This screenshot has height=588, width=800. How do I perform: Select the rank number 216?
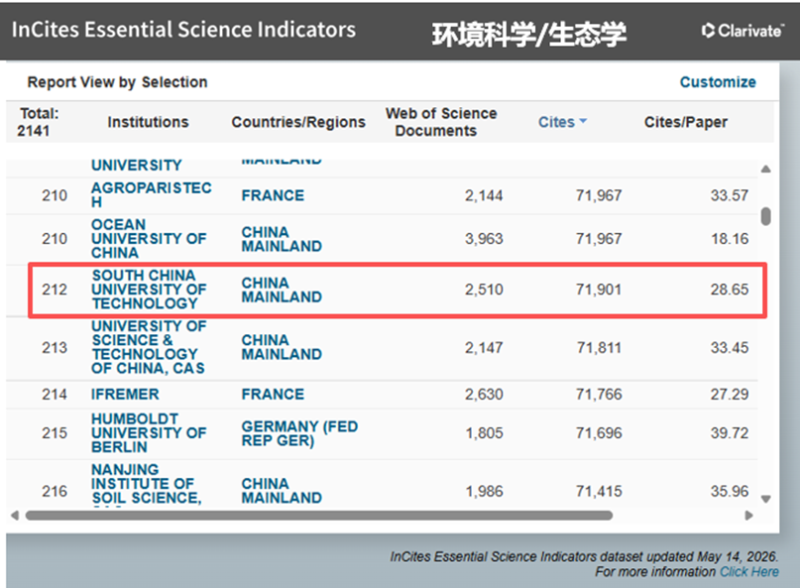point(54,491)
